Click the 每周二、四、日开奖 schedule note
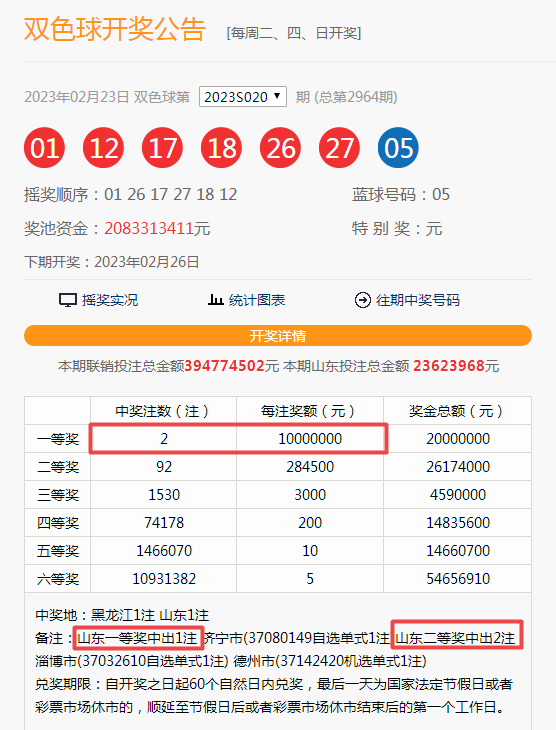 point(294,33)
